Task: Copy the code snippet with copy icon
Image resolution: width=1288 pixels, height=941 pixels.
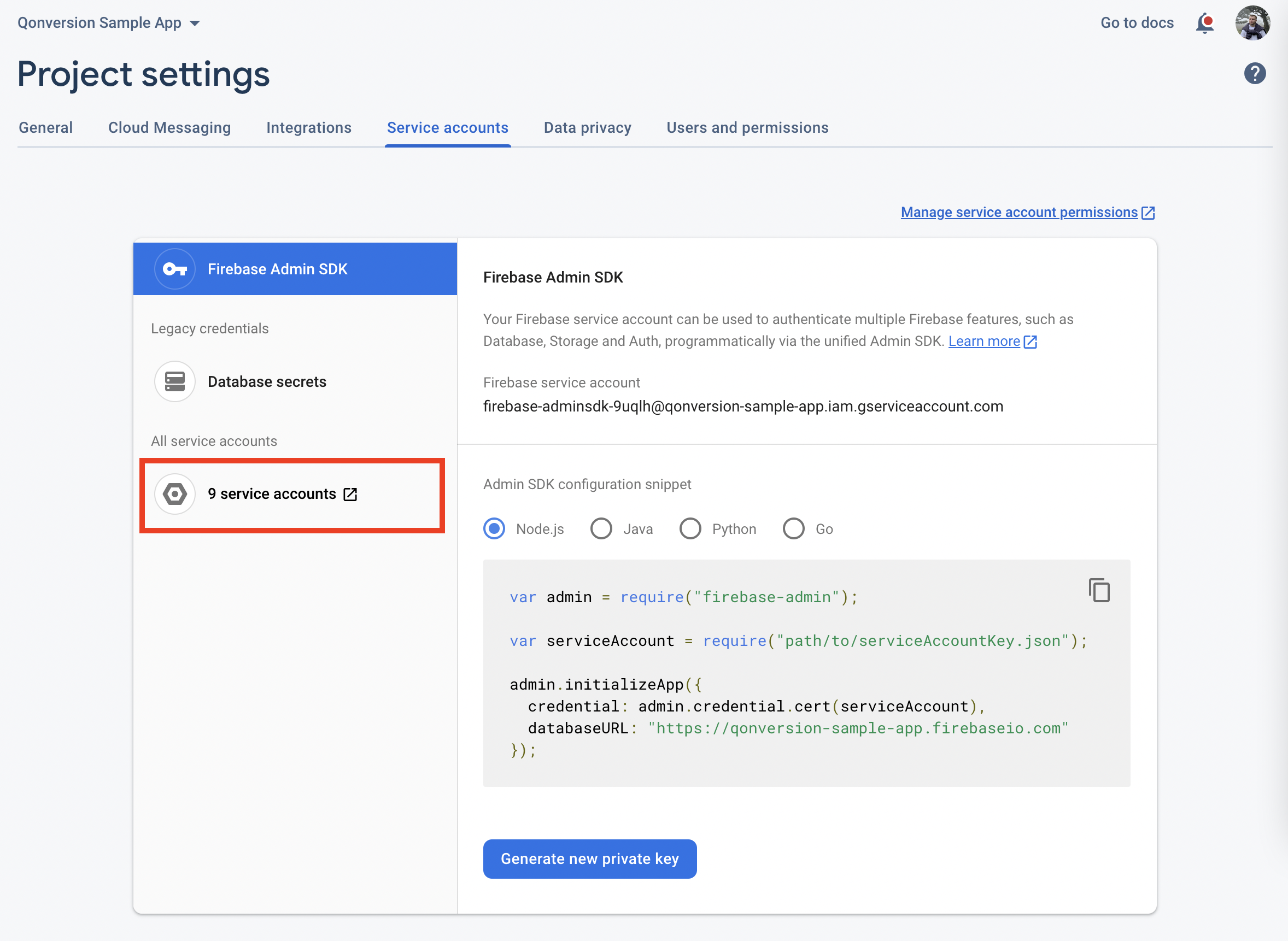Action: coord(1099,590)
